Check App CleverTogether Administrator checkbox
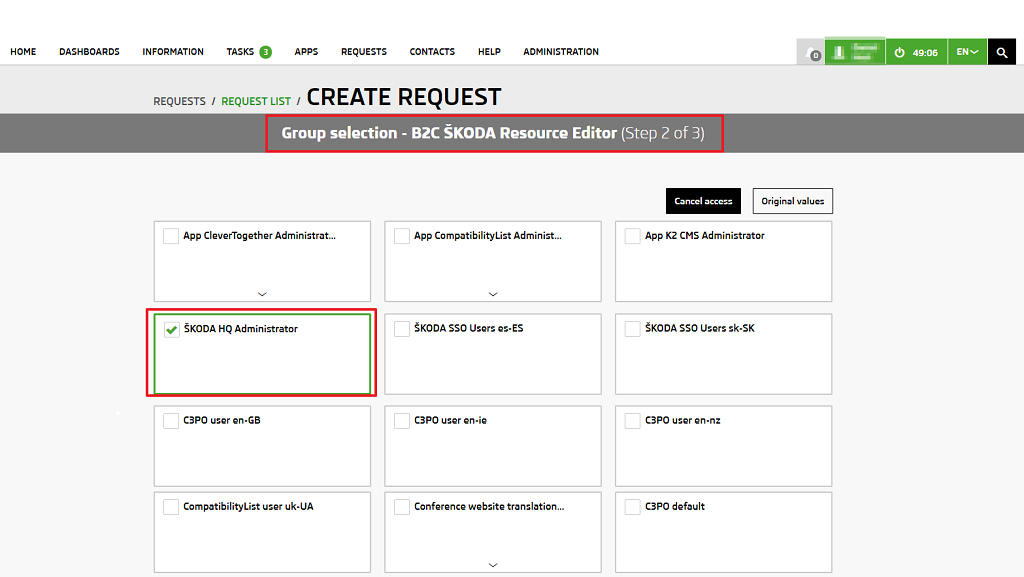 click(x=171, y=236)
